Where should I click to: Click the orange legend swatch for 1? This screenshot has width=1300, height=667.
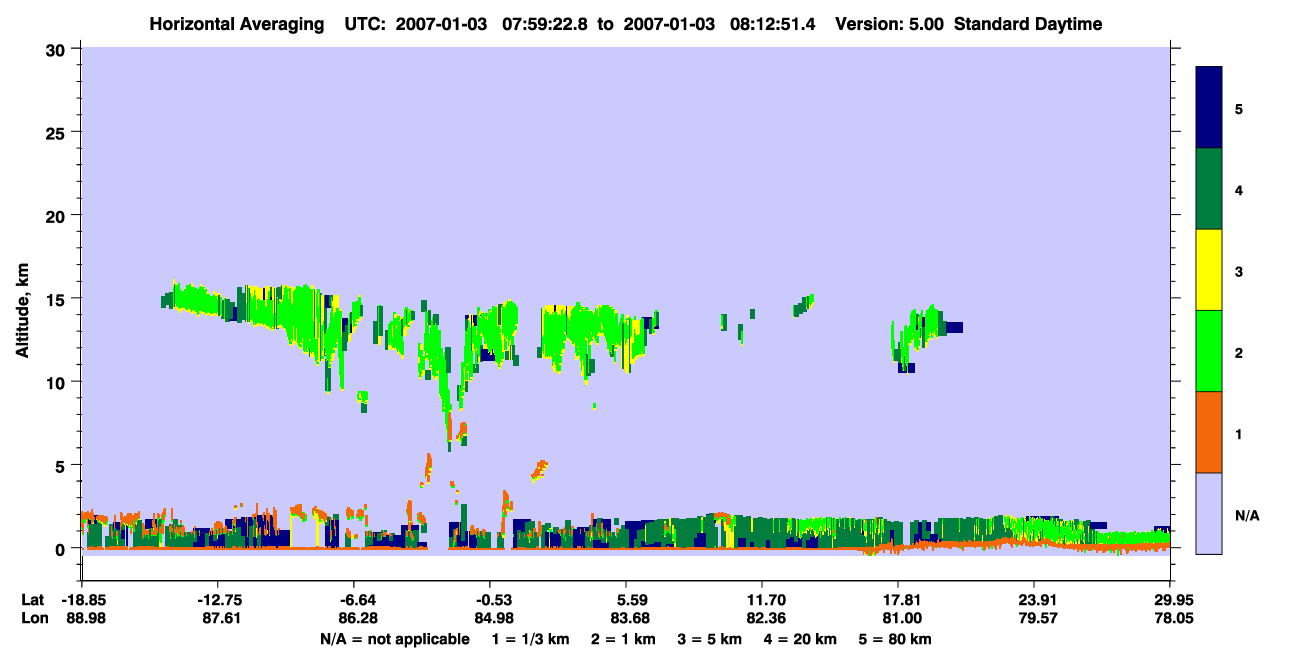point(1209,432)
